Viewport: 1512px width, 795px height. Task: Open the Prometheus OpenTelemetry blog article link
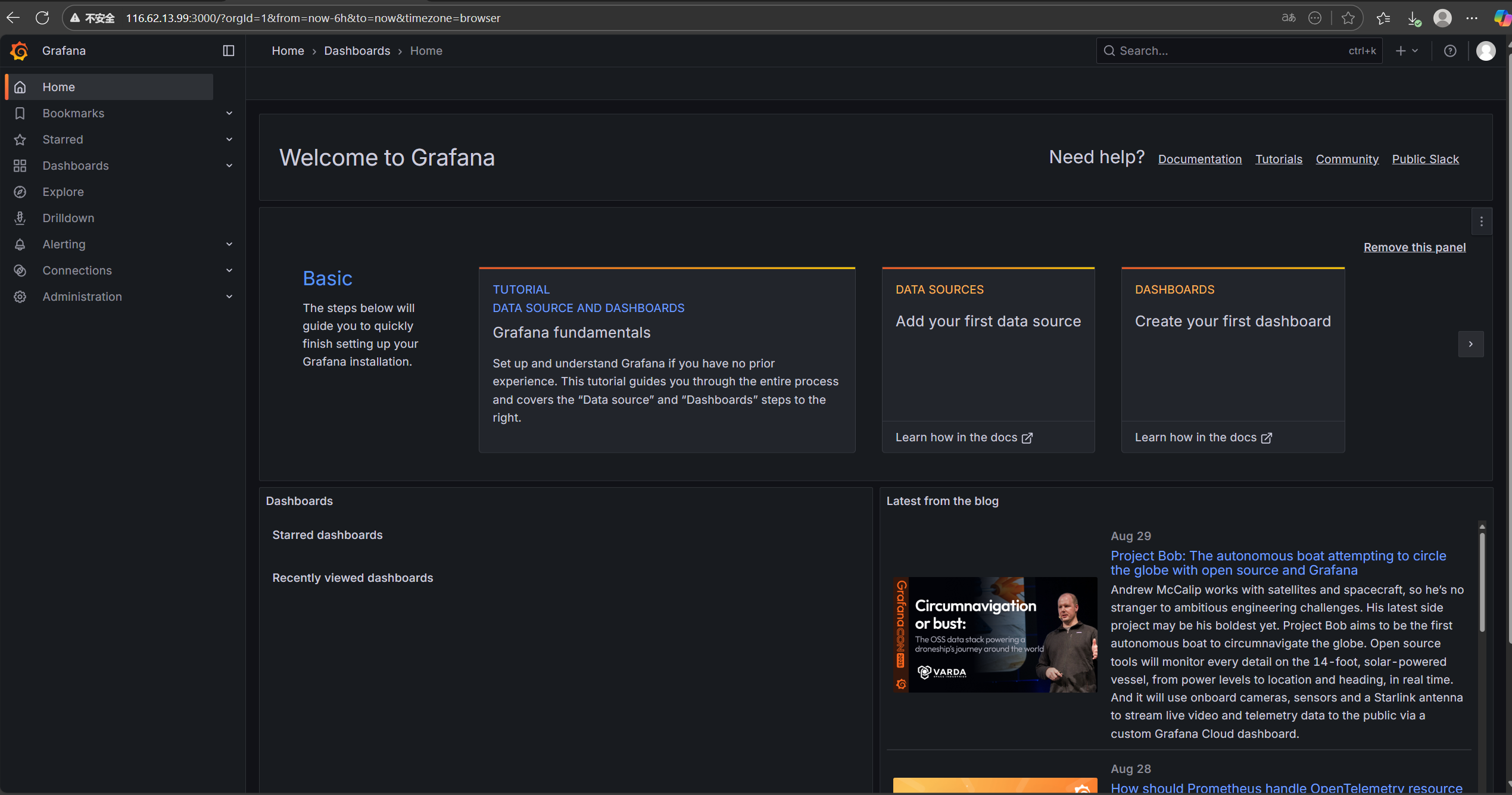1286,787
